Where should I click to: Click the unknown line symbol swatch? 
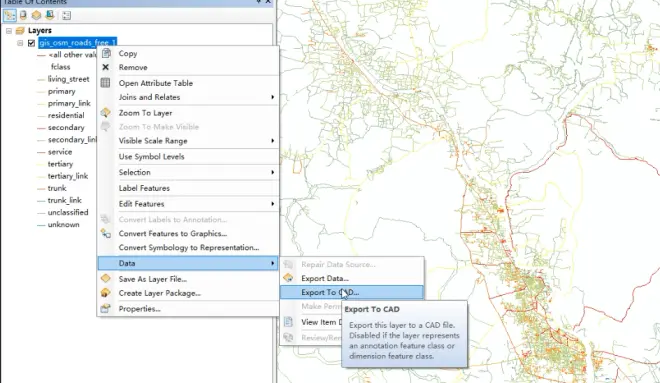click(41, 225)
